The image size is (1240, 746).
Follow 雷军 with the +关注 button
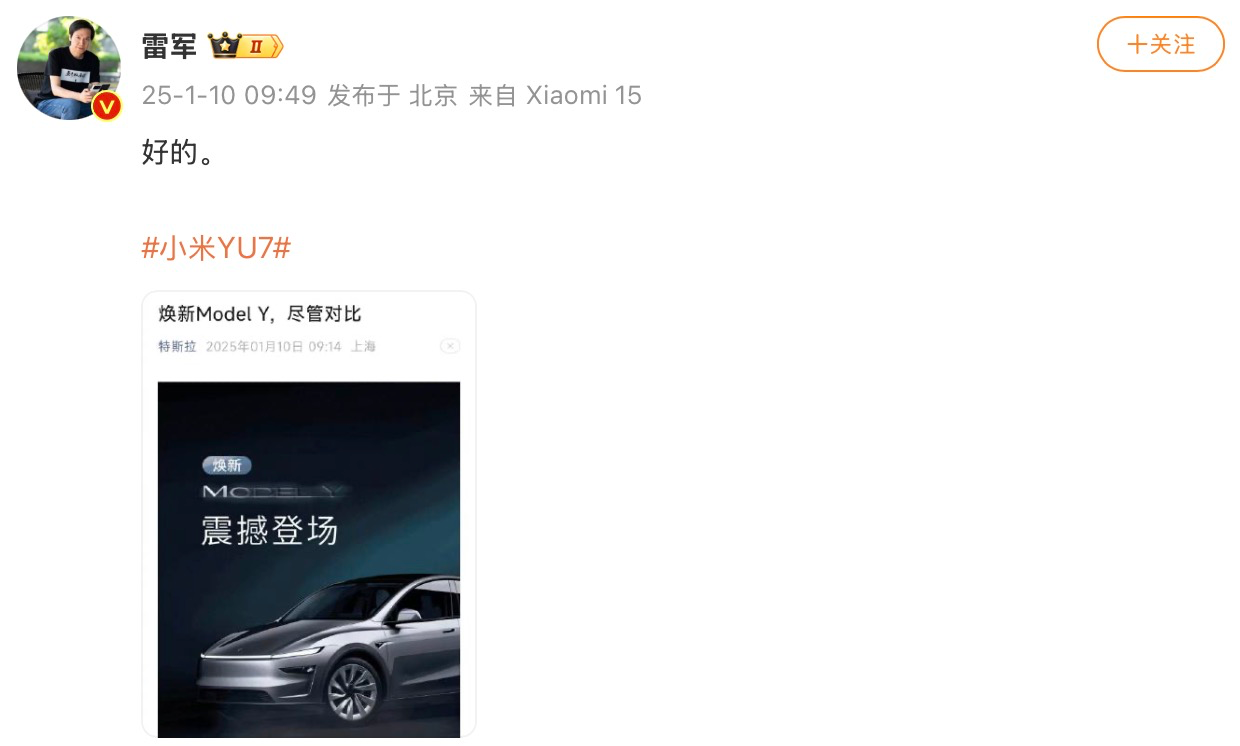pos(1160,44)
